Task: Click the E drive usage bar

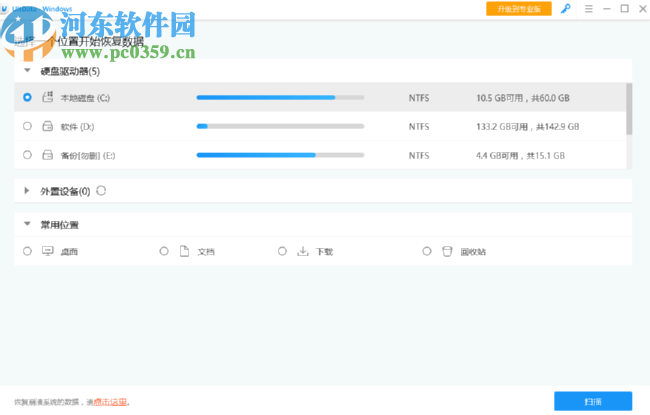Action: point(280,155)
